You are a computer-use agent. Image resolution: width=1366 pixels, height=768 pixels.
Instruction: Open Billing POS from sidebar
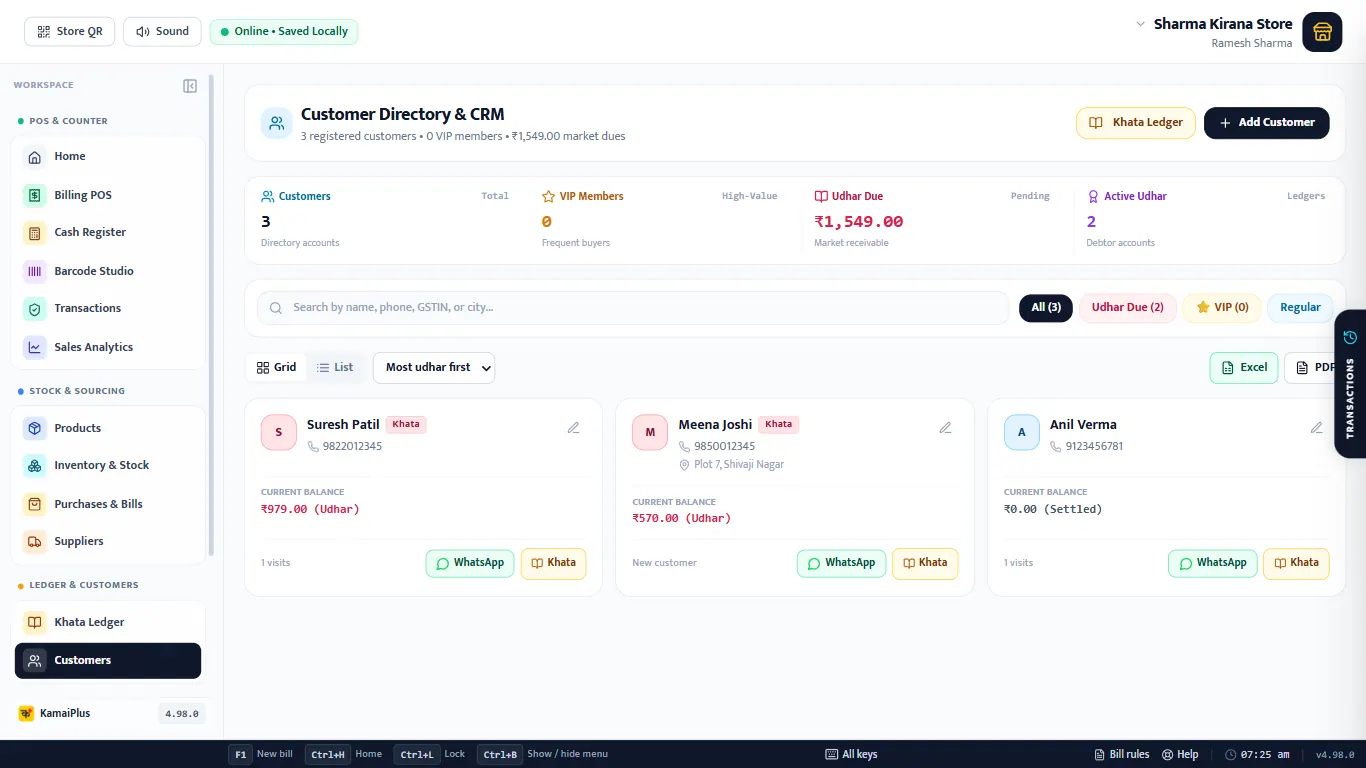tap(108, 195)
